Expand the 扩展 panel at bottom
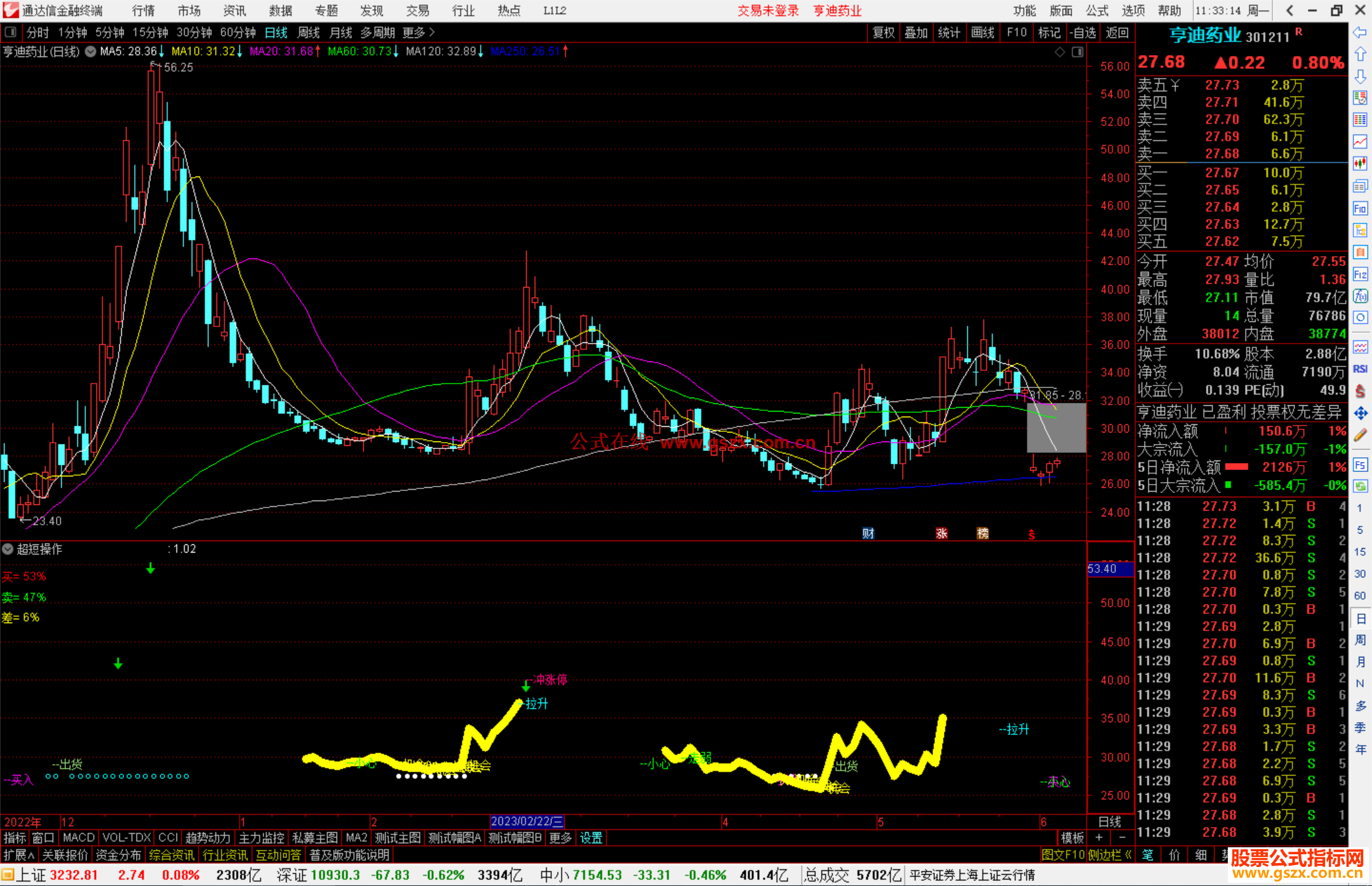 [18, 855]
